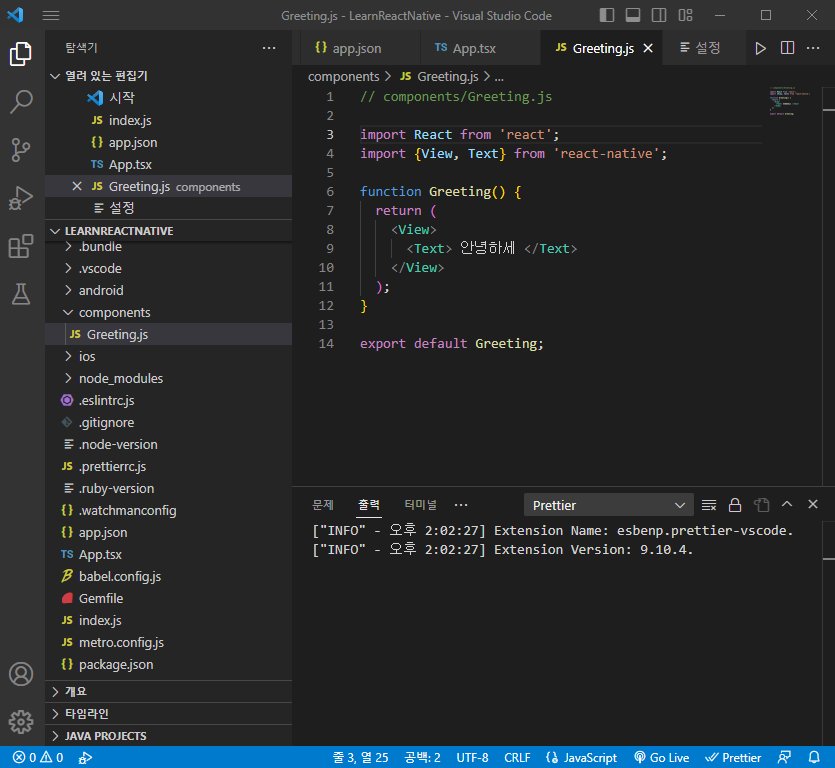Expand the android folder
The image size is (835, 768).
click(x=168, y=290)
